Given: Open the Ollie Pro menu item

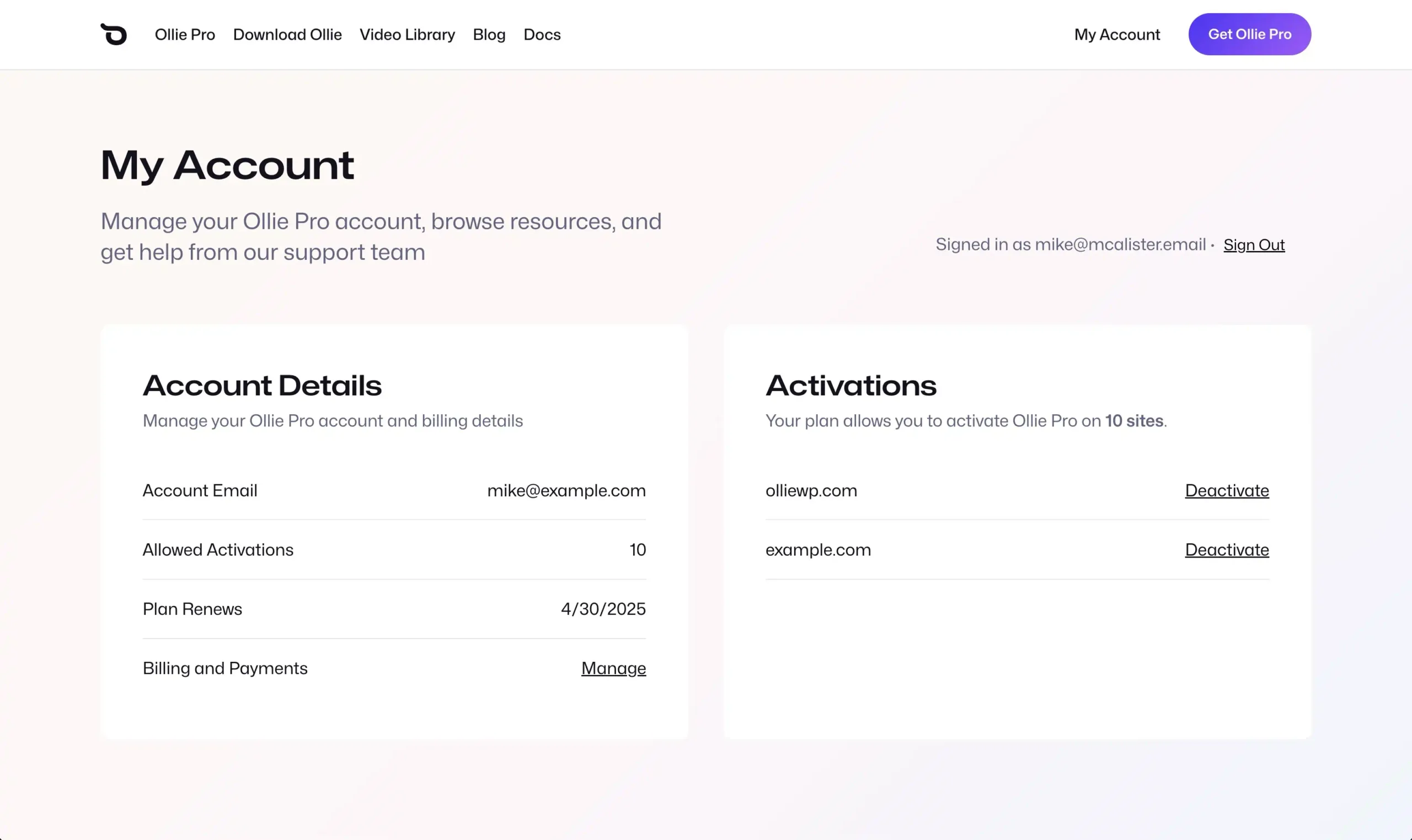Looking at the screenshot, I should click(185, 35).
